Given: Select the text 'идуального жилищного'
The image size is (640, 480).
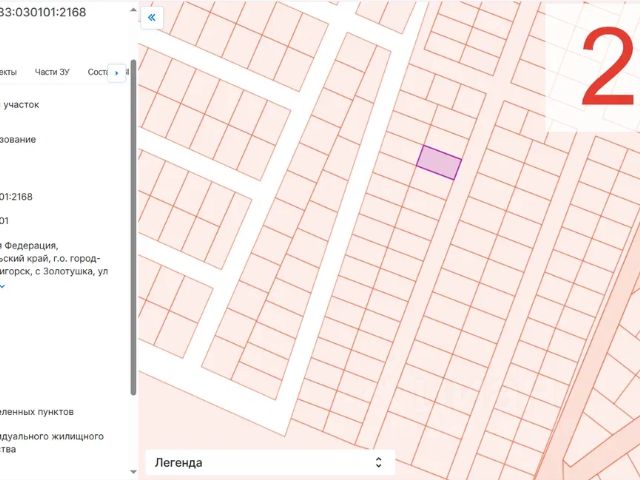Looking at the screenshot, I should coord(52,436).
